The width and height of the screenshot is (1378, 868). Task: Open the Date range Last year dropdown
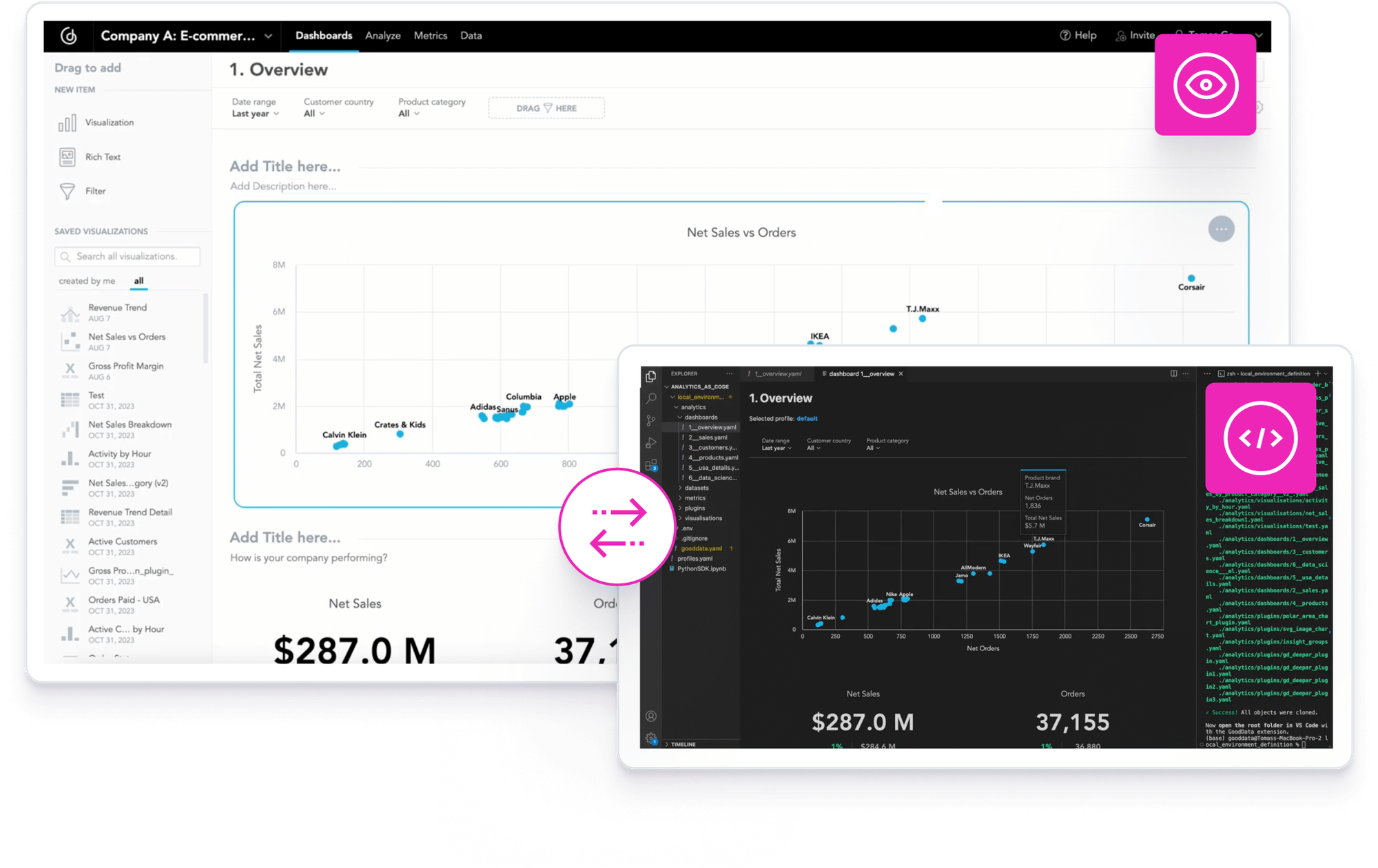pos(255,114)
